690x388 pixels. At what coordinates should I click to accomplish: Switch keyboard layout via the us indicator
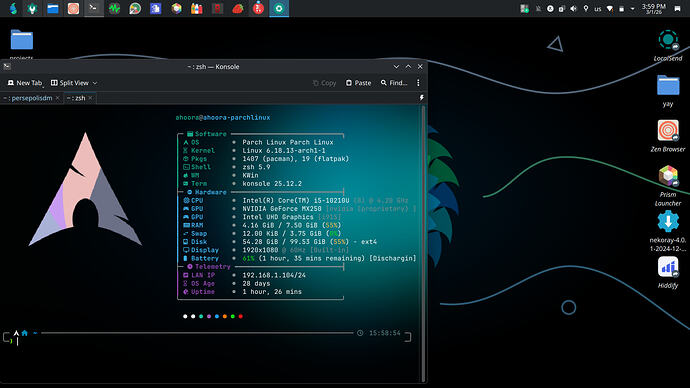click(598, 9)
